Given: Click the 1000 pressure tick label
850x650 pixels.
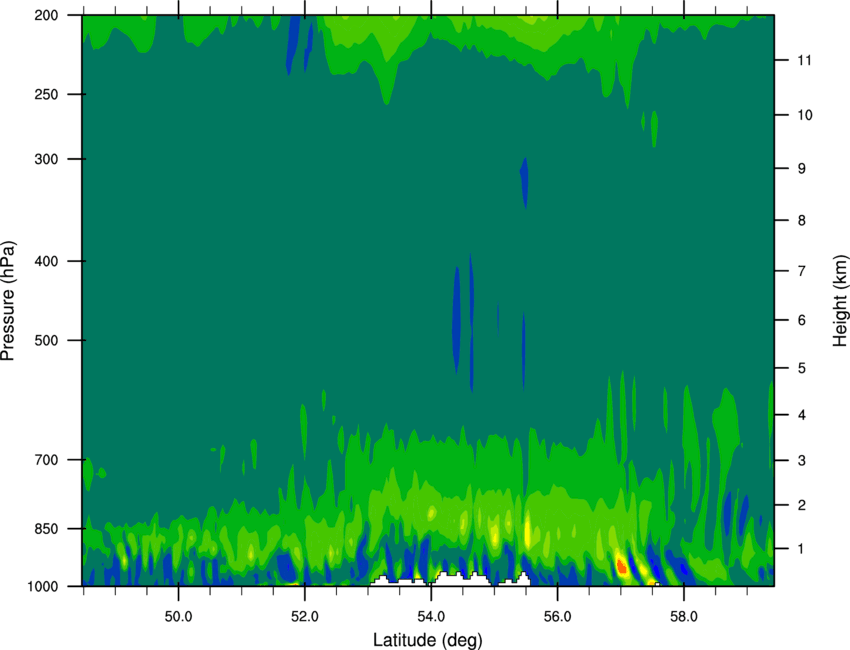Looking at the screenshot, I should click(x=43, y=586).
